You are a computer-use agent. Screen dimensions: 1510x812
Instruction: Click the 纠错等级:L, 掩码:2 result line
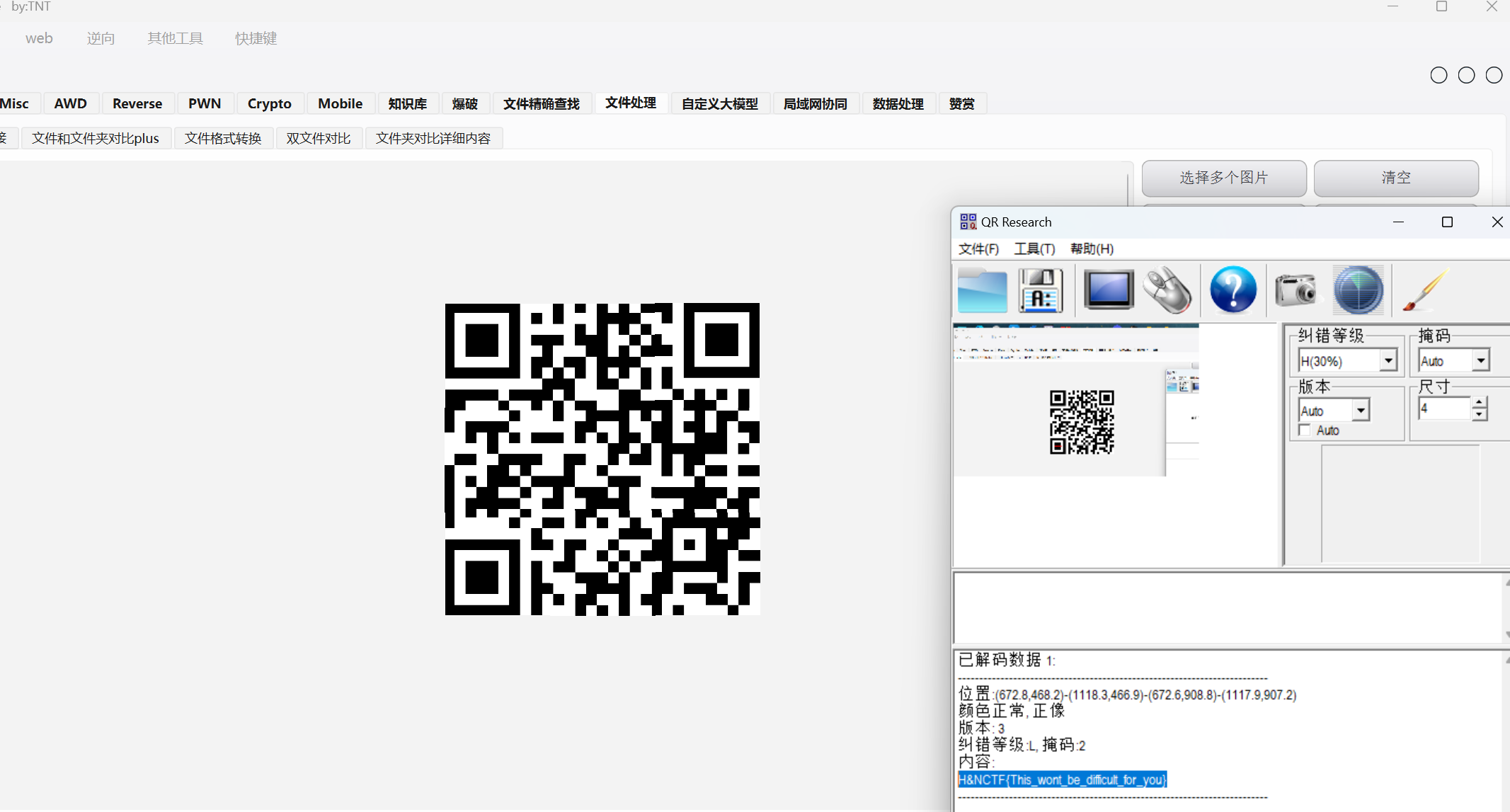click(x=1022, y=745)
